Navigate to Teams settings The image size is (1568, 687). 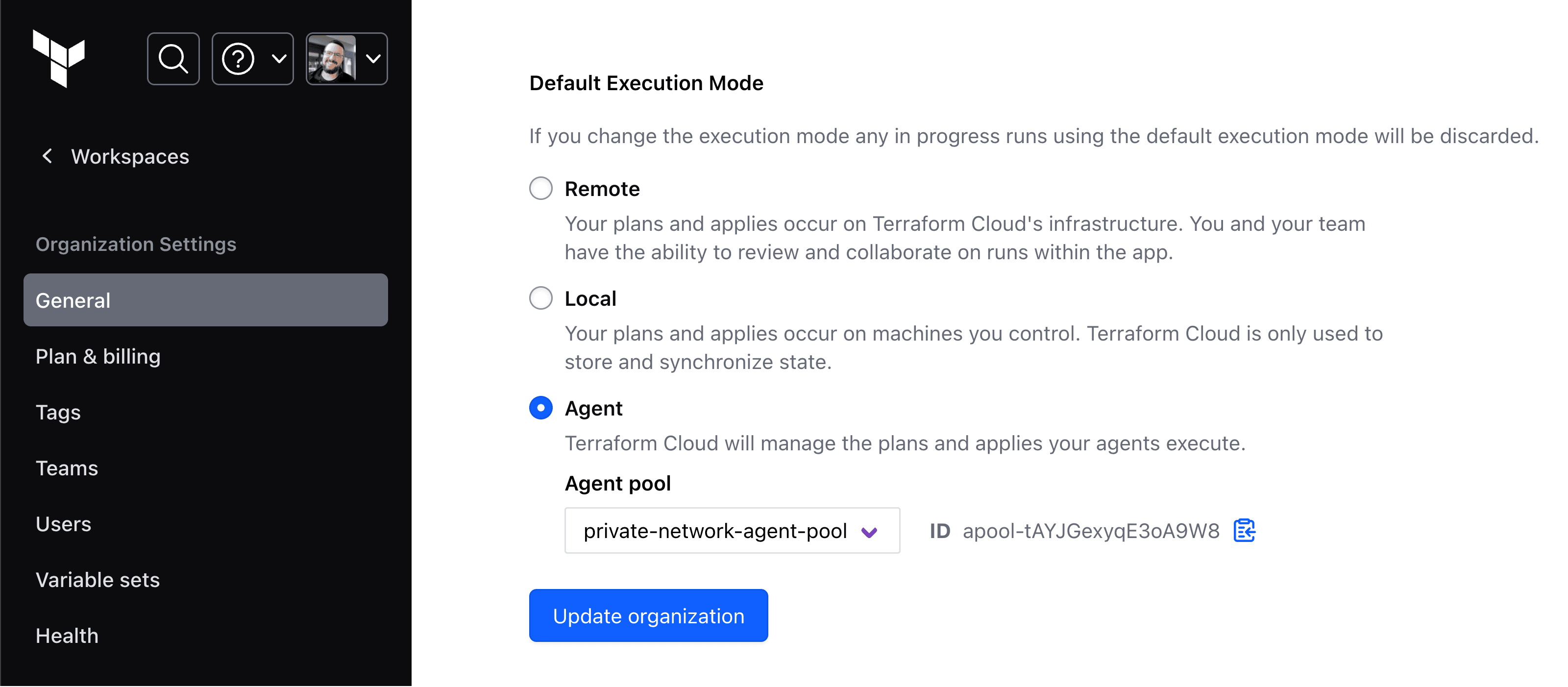[67, 468]
